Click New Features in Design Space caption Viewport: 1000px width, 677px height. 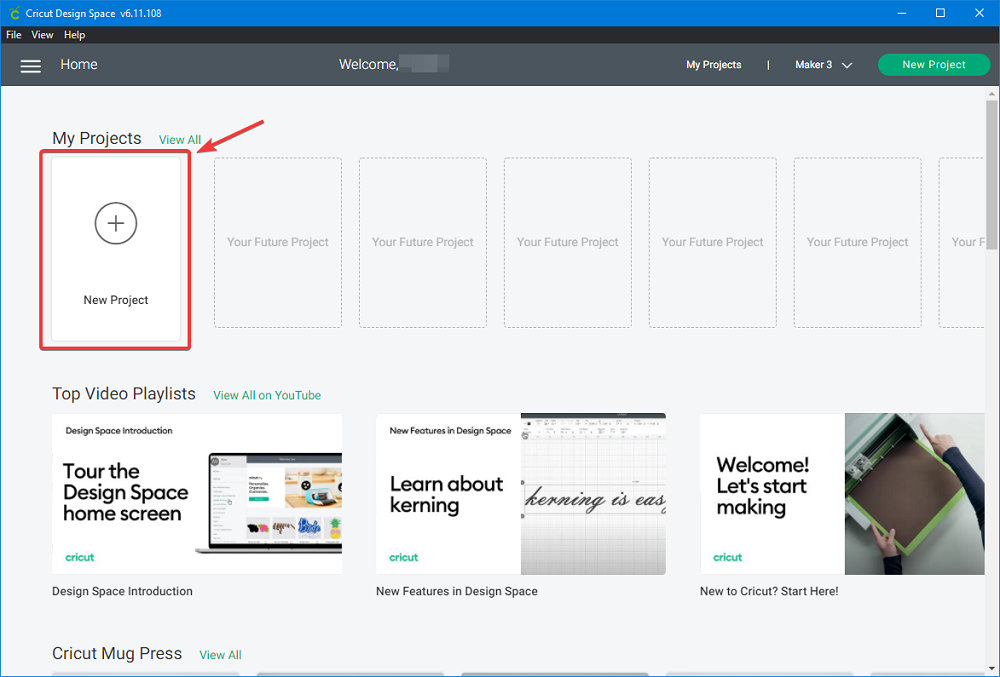457,591
